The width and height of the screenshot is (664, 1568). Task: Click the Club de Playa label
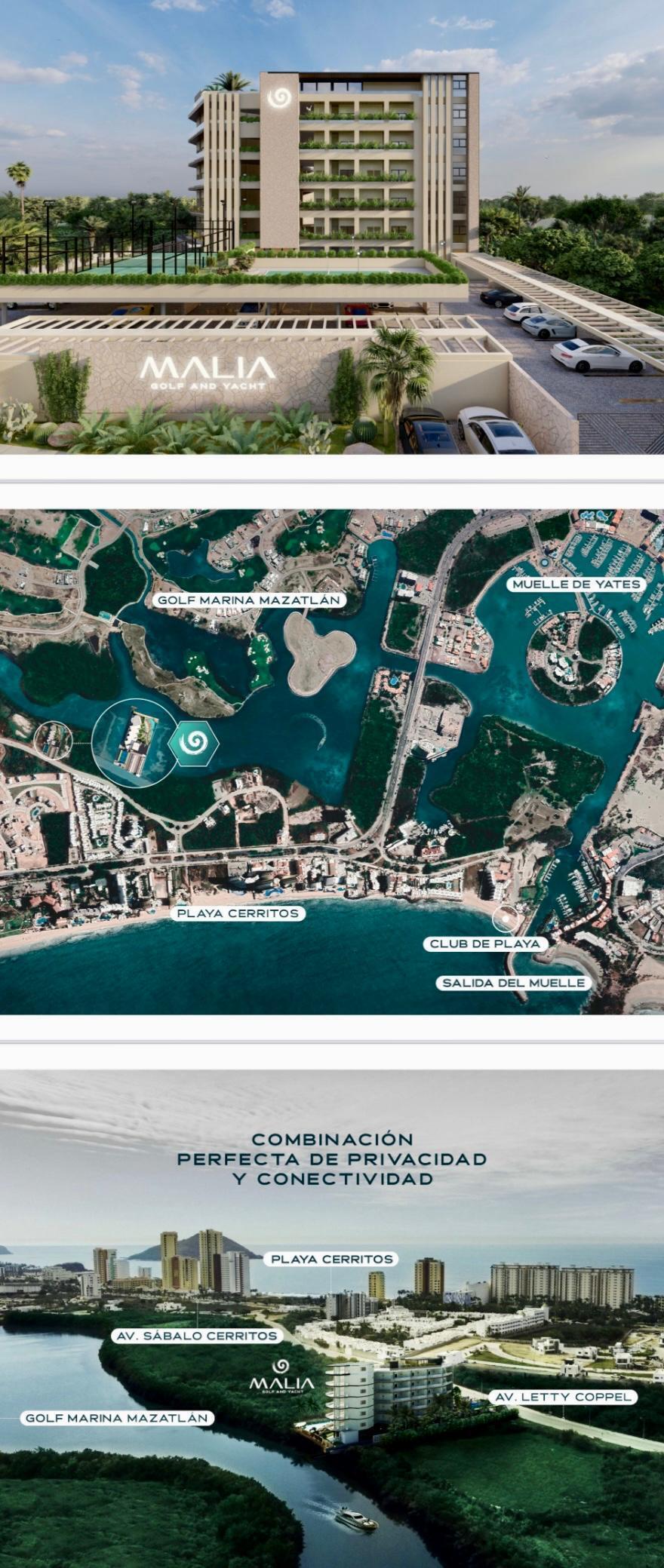pos(484,944)
